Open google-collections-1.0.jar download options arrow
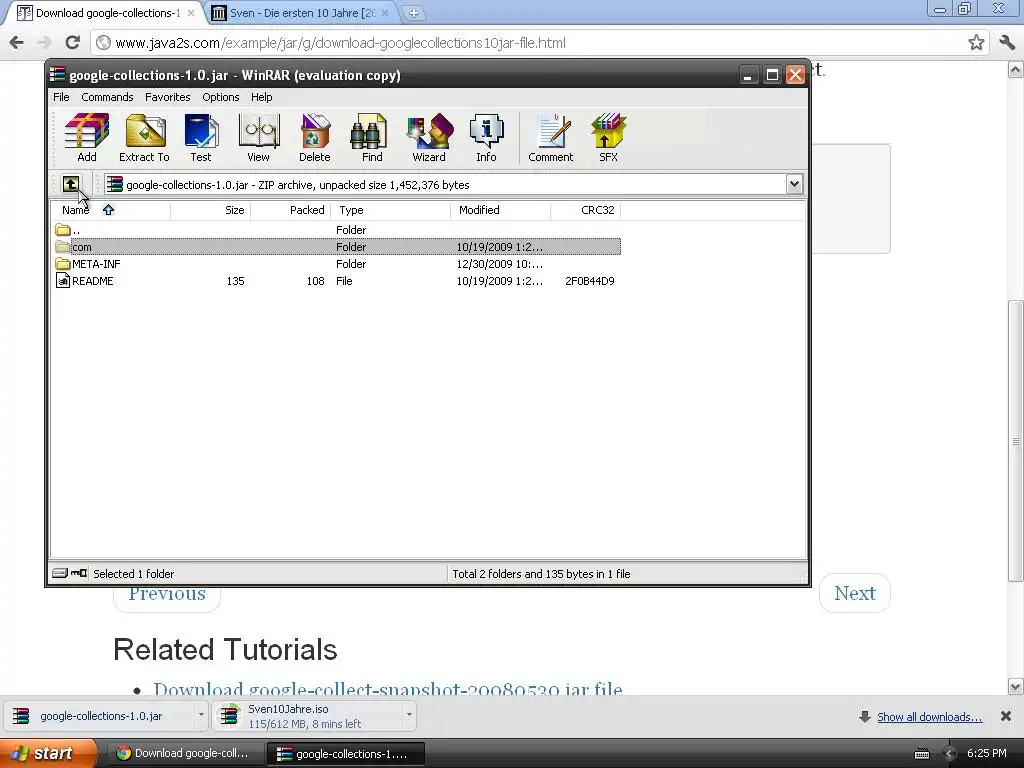Viewport: 1024px width, 768px height. click(201, 715)
